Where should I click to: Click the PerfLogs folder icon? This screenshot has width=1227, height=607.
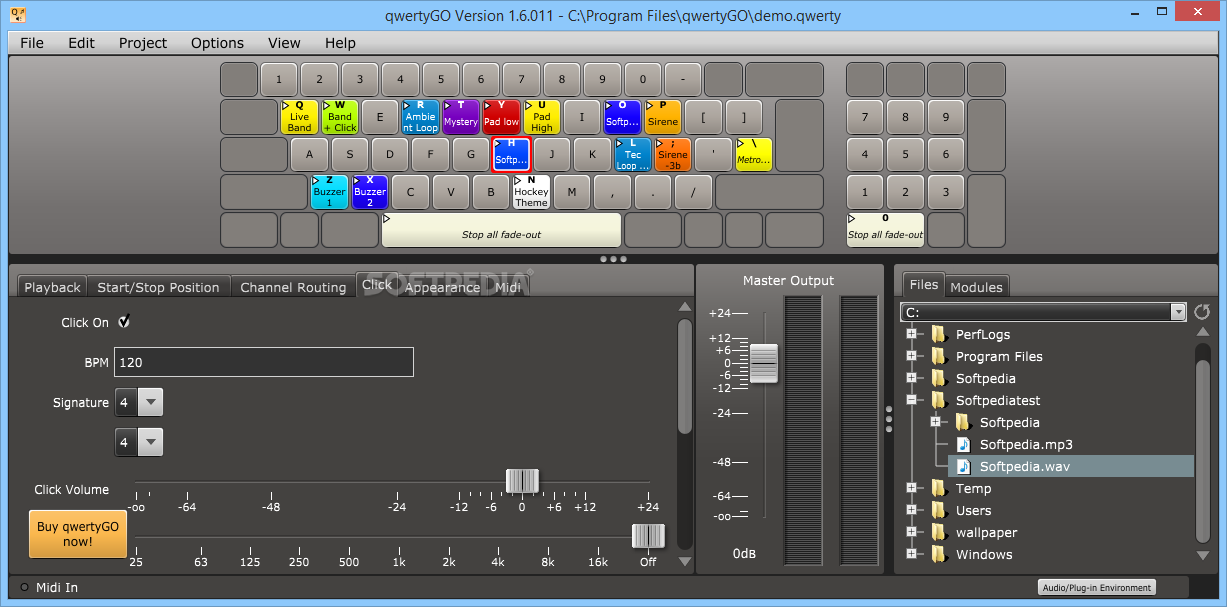(x=939, y=334)
